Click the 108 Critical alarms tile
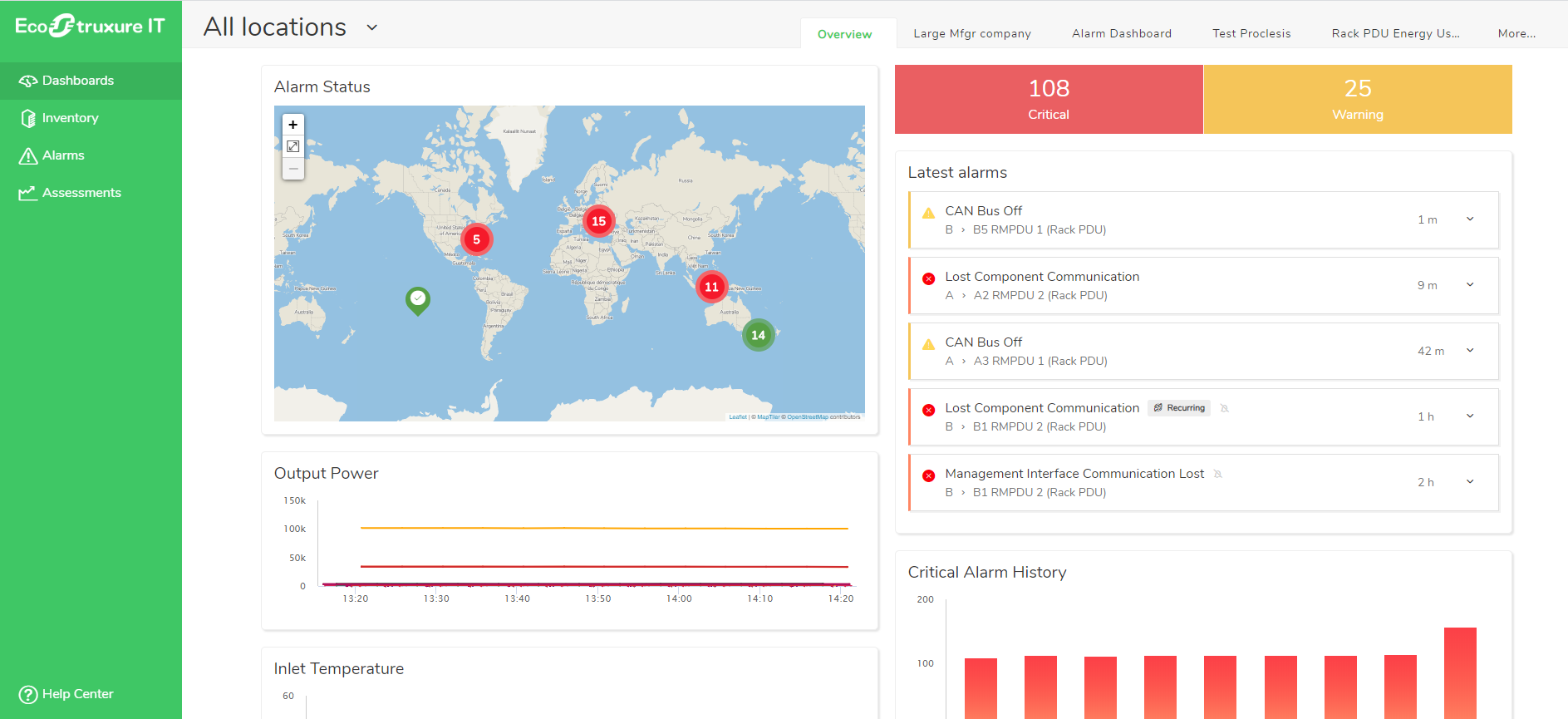Image resolution: width=1568 pixels, height=719 pixels. (1049, 99)
